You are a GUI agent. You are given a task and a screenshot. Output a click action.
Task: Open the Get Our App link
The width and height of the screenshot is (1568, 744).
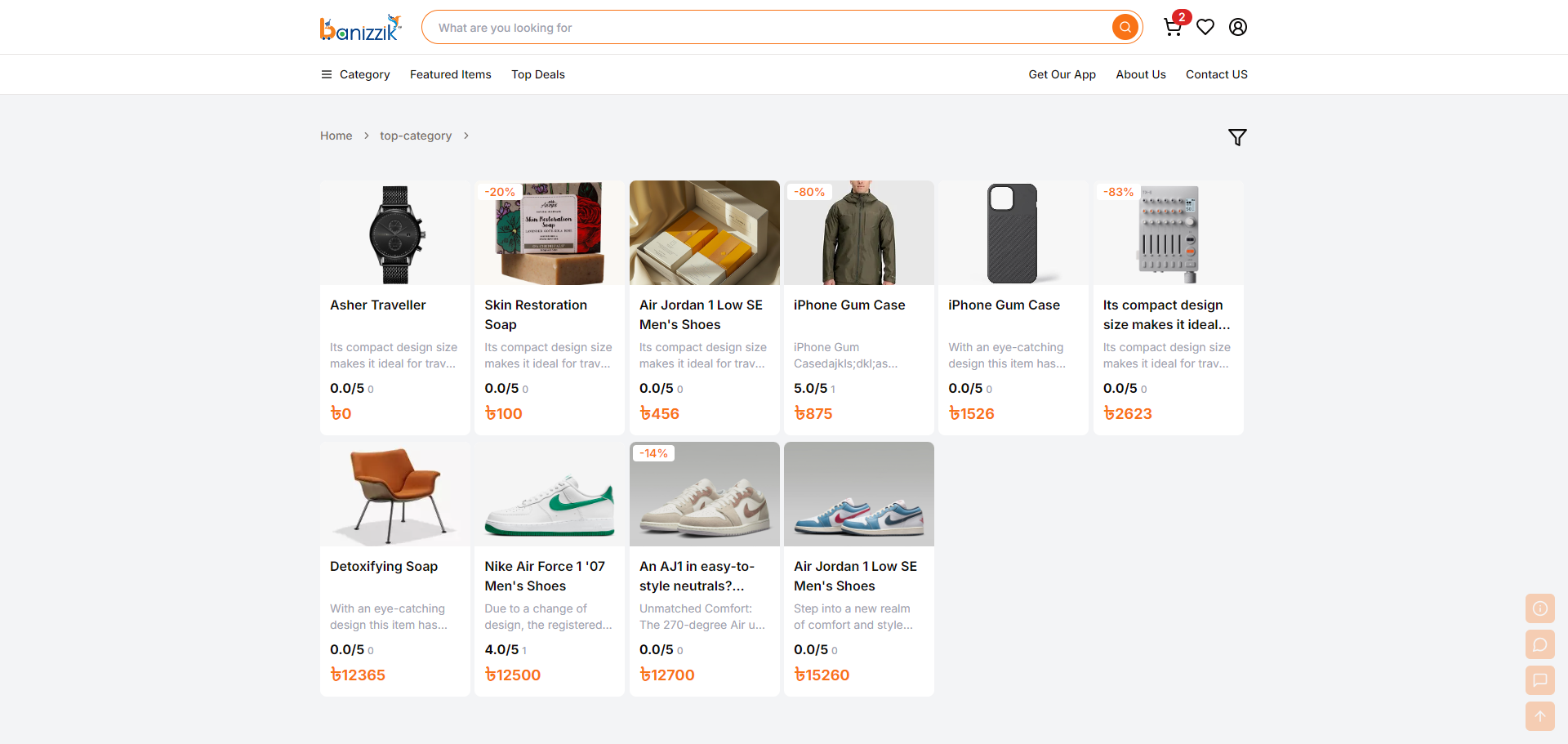(1062, 74)
